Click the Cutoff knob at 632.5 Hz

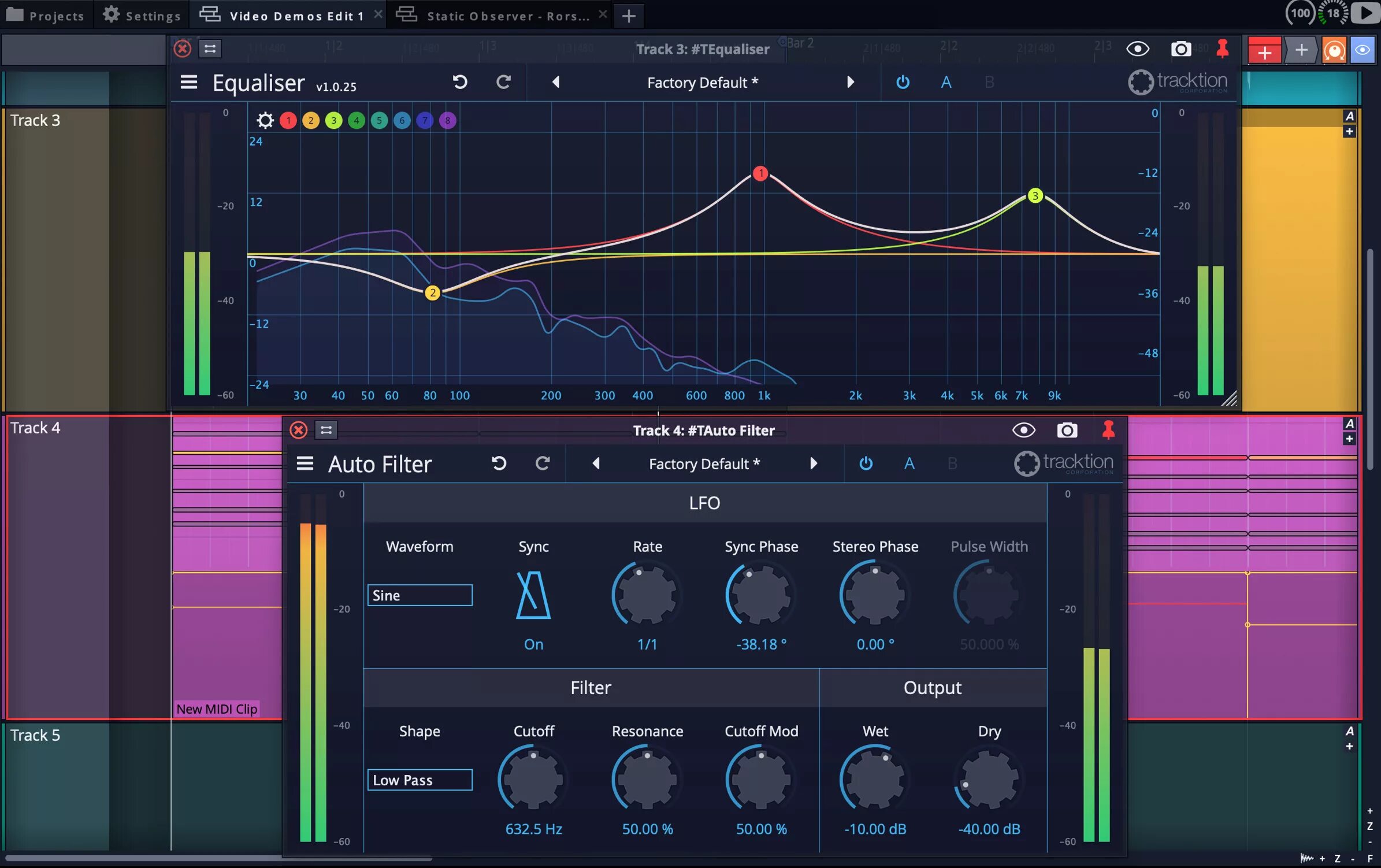[x=533, y=779]
